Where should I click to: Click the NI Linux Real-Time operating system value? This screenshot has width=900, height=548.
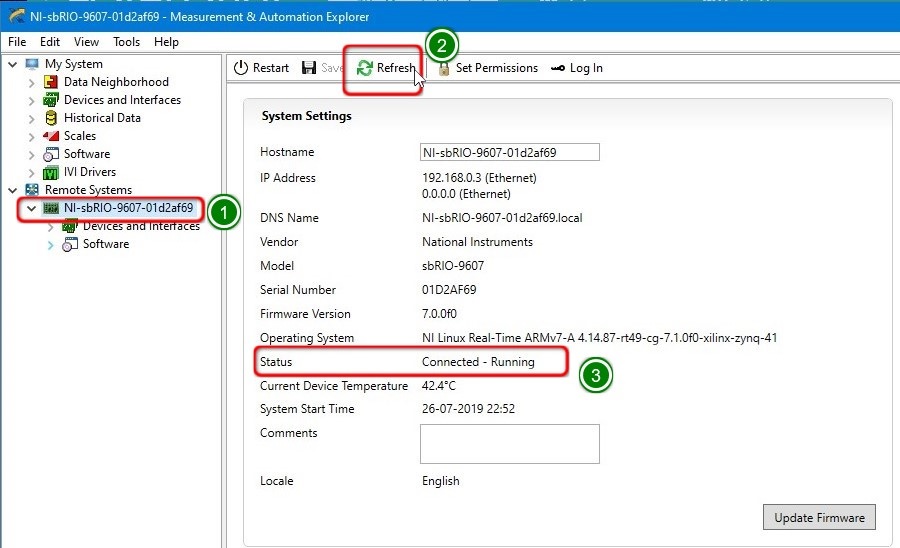pos(599,338)
